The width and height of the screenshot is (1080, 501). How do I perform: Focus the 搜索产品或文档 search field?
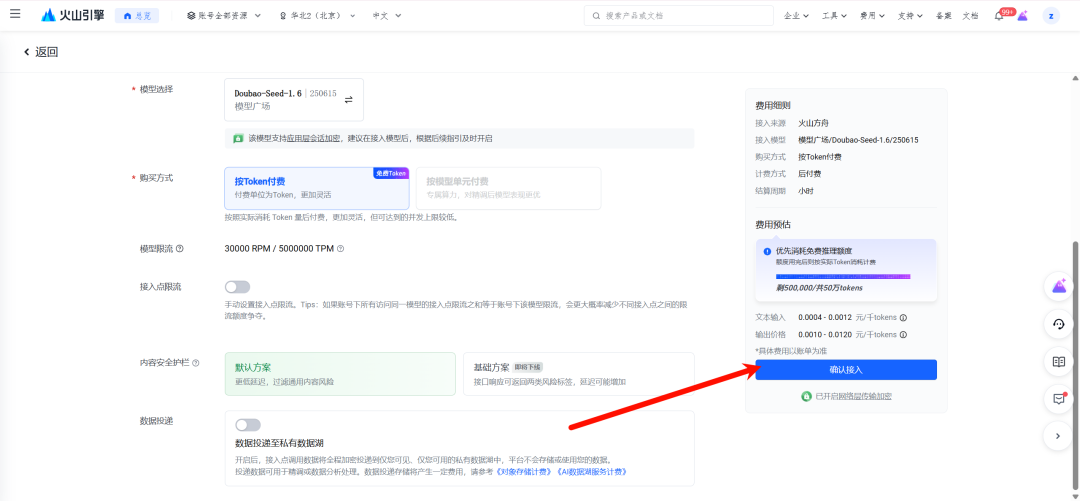(x=678, y=15)
